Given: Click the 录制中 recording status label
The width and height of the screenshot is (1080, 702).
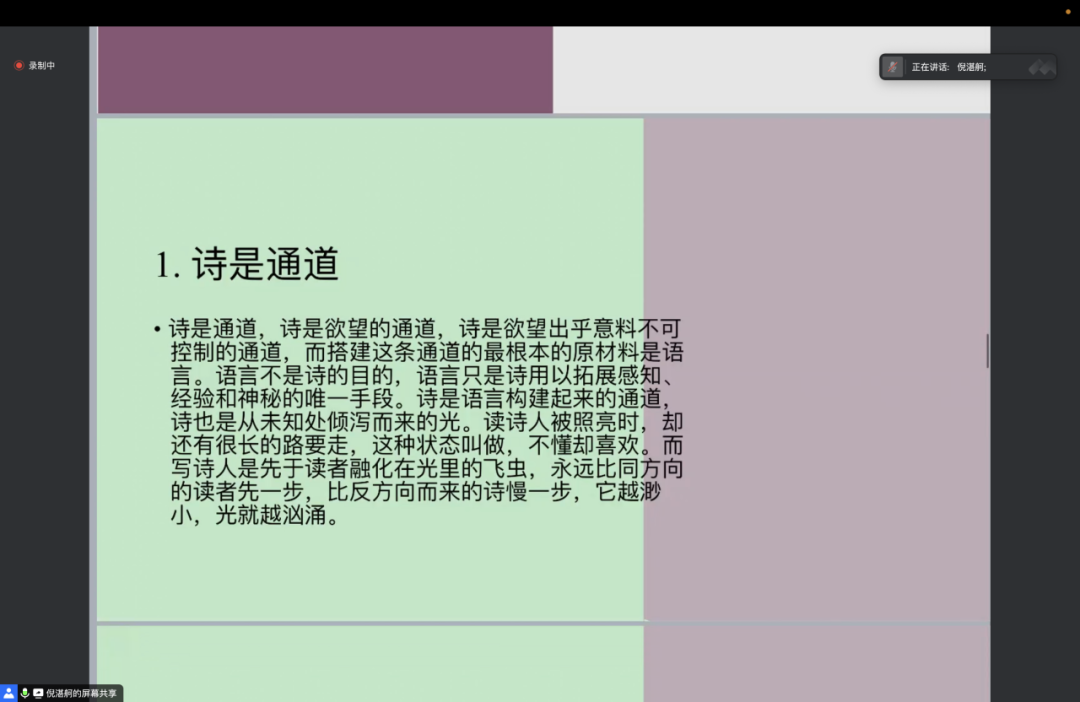Looking at the screenshot, I should tap(42, 66).
